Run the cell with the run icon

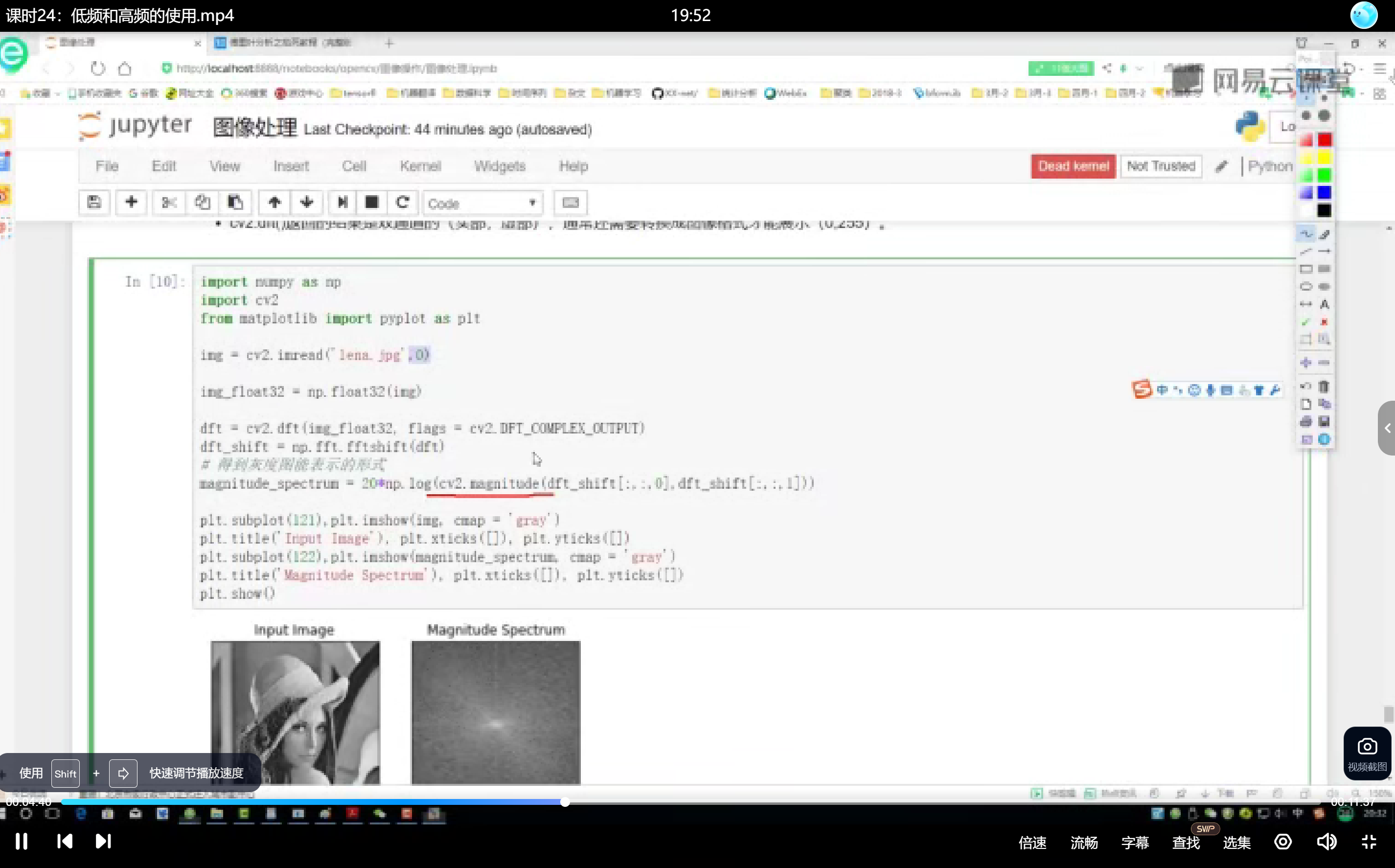pos(342,203)
